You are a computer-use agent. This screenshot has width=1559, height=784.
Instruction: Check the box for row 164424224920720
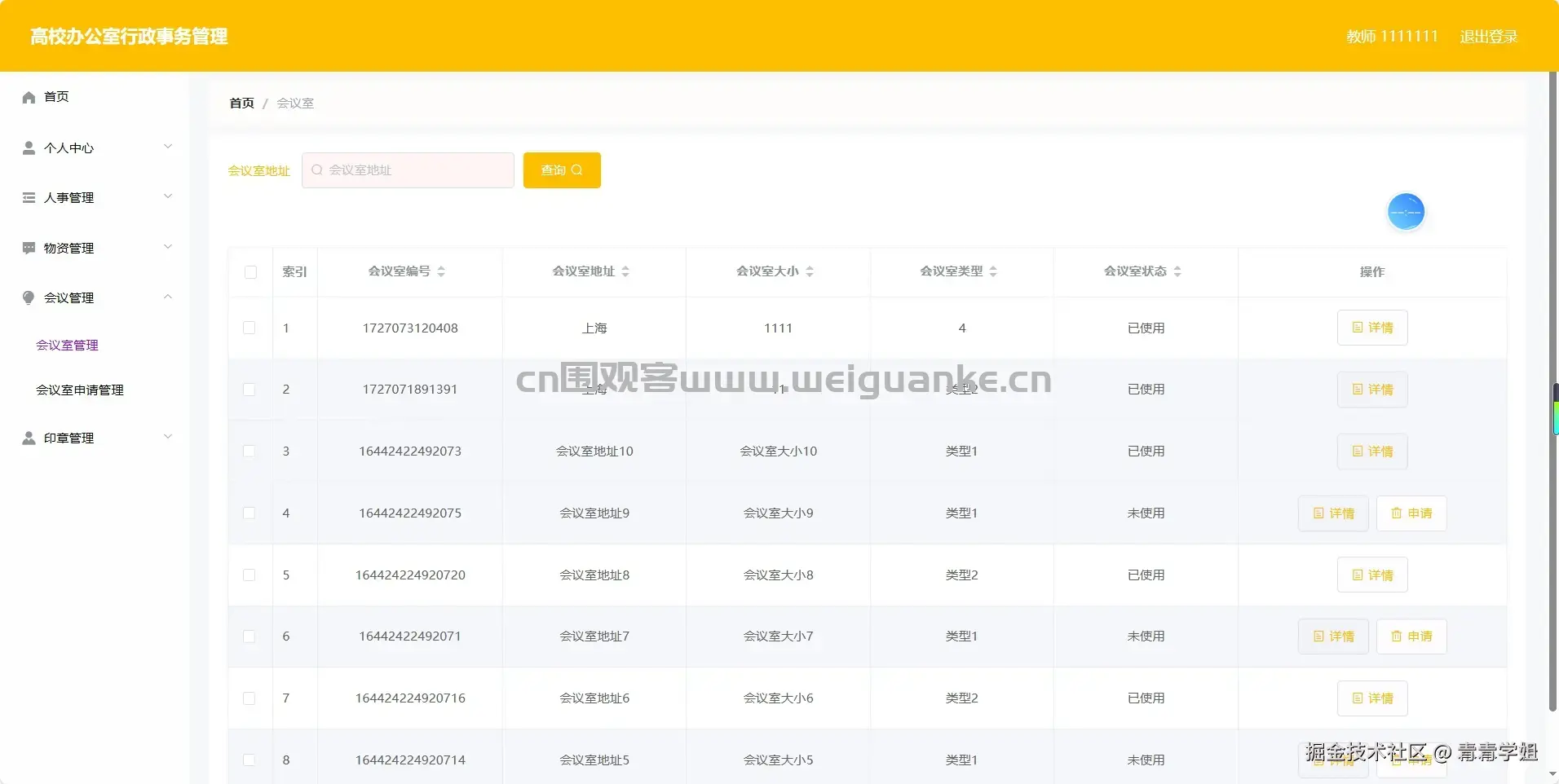(250, 575)
